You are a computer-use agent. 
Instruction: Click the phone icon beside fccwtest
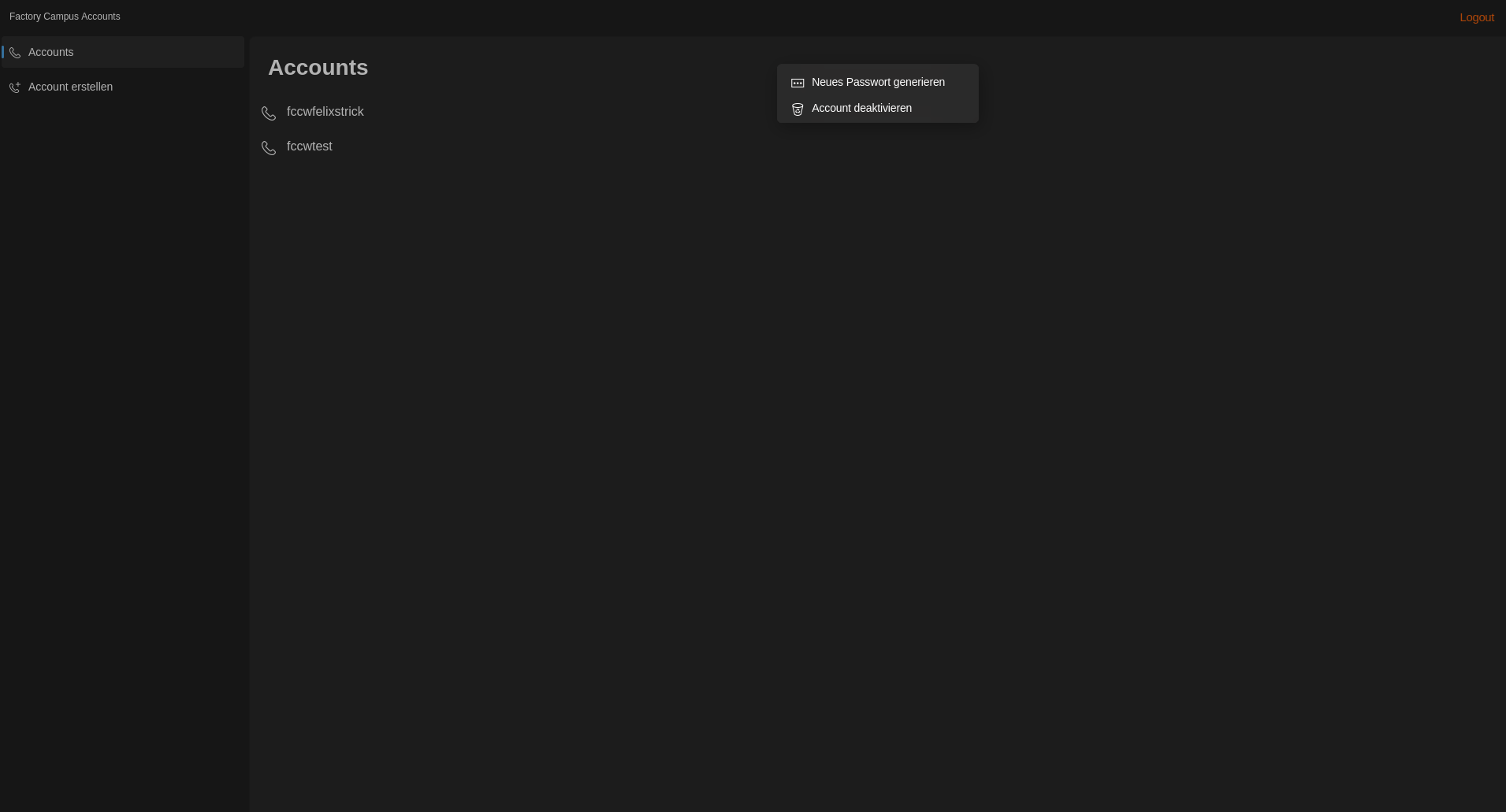pyautogui.click(x=268, y=148)
